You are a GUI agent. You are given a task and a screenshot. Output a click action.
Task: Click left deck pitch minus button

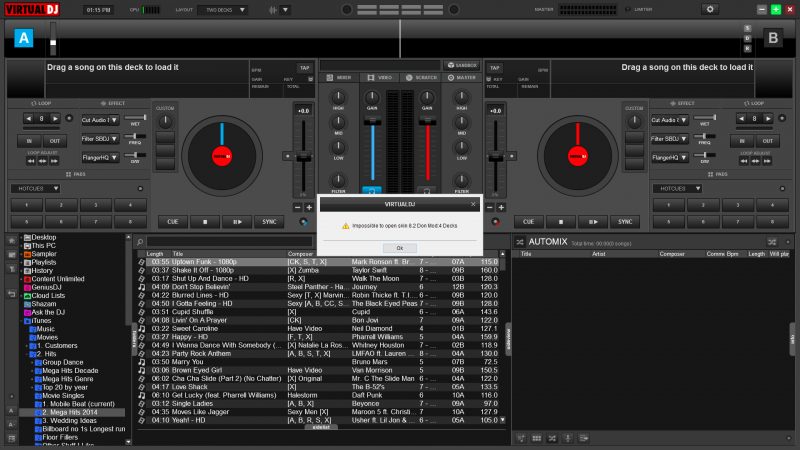click(297, 208)
